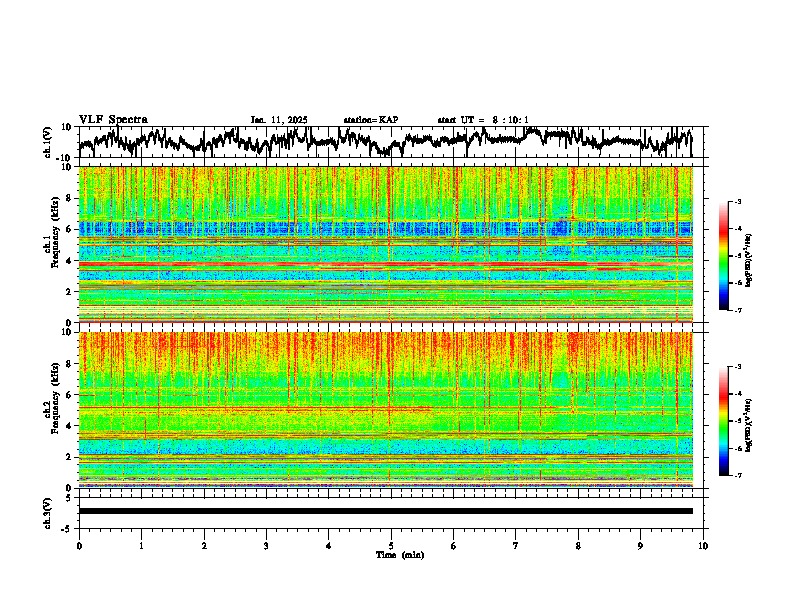Image resolution: width=792 pixels, height=612 pixels.
Task: Click the "8" tick on the time axis
Action: (x=578, y=546)
